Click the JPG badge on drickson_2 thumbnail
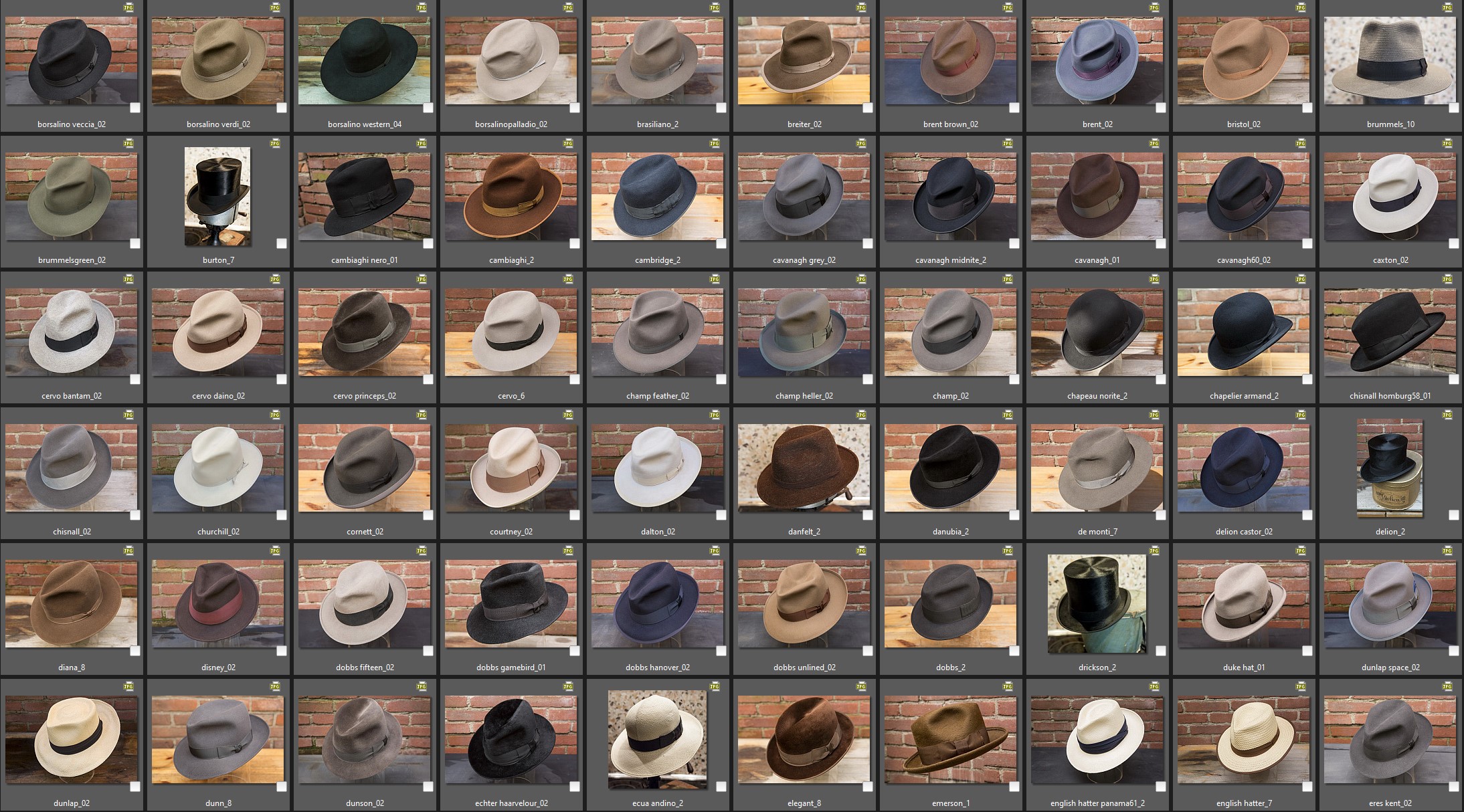 1154,551
